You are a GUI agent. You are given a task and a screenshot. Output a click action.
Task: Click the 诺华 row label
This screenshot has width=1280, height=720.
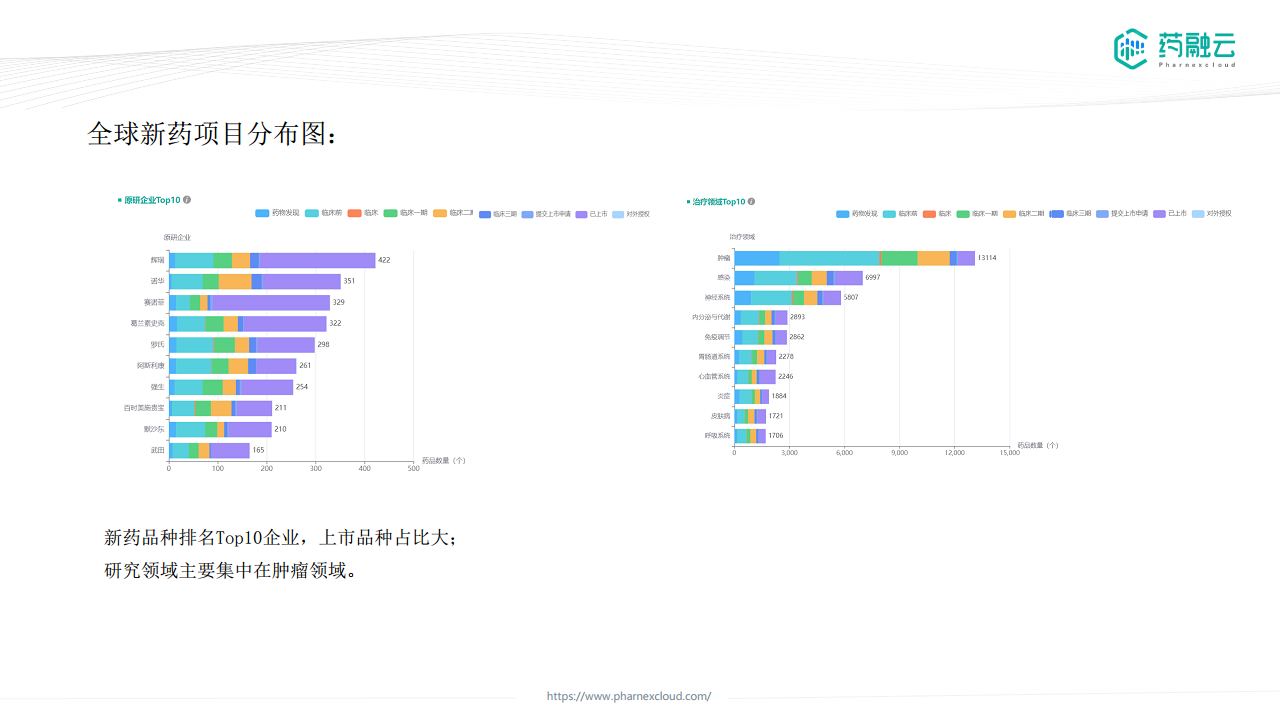click(x=157, y=281)
